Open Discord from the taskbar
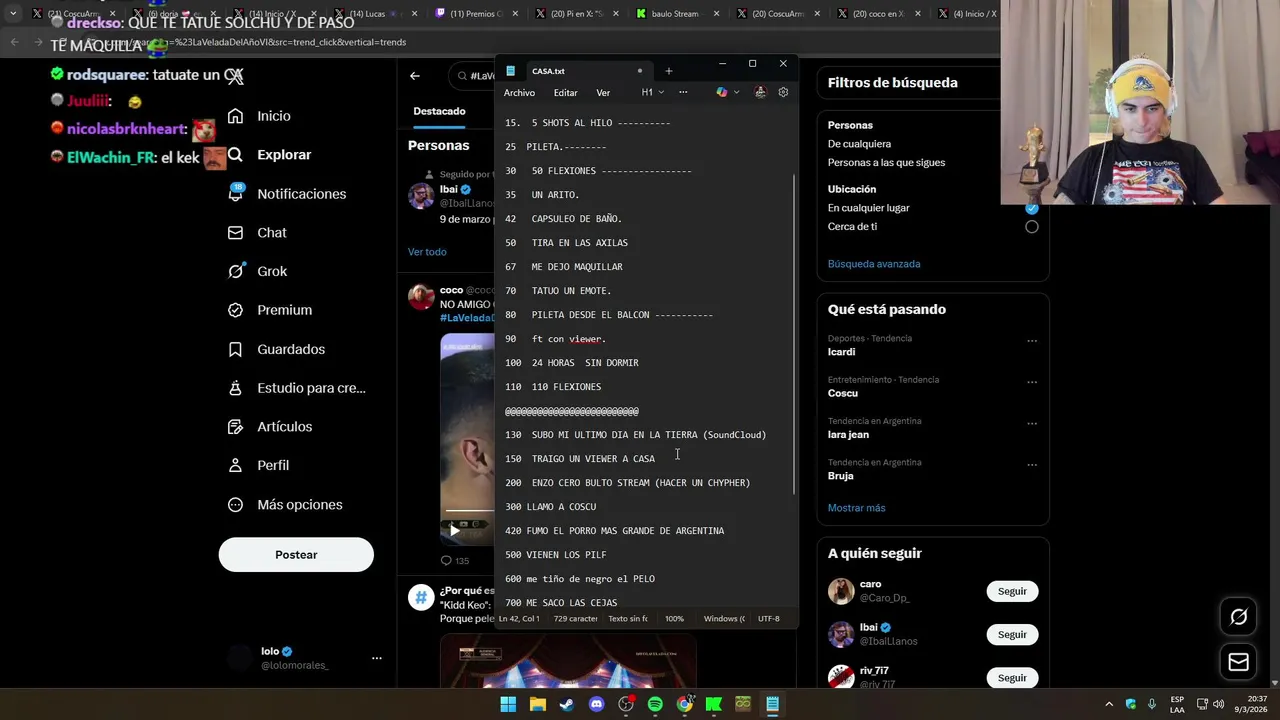 [597, 704]
